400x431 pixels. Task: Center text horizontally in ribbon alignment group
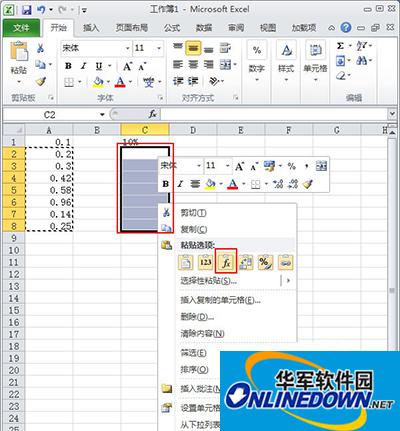click(193, 65)
